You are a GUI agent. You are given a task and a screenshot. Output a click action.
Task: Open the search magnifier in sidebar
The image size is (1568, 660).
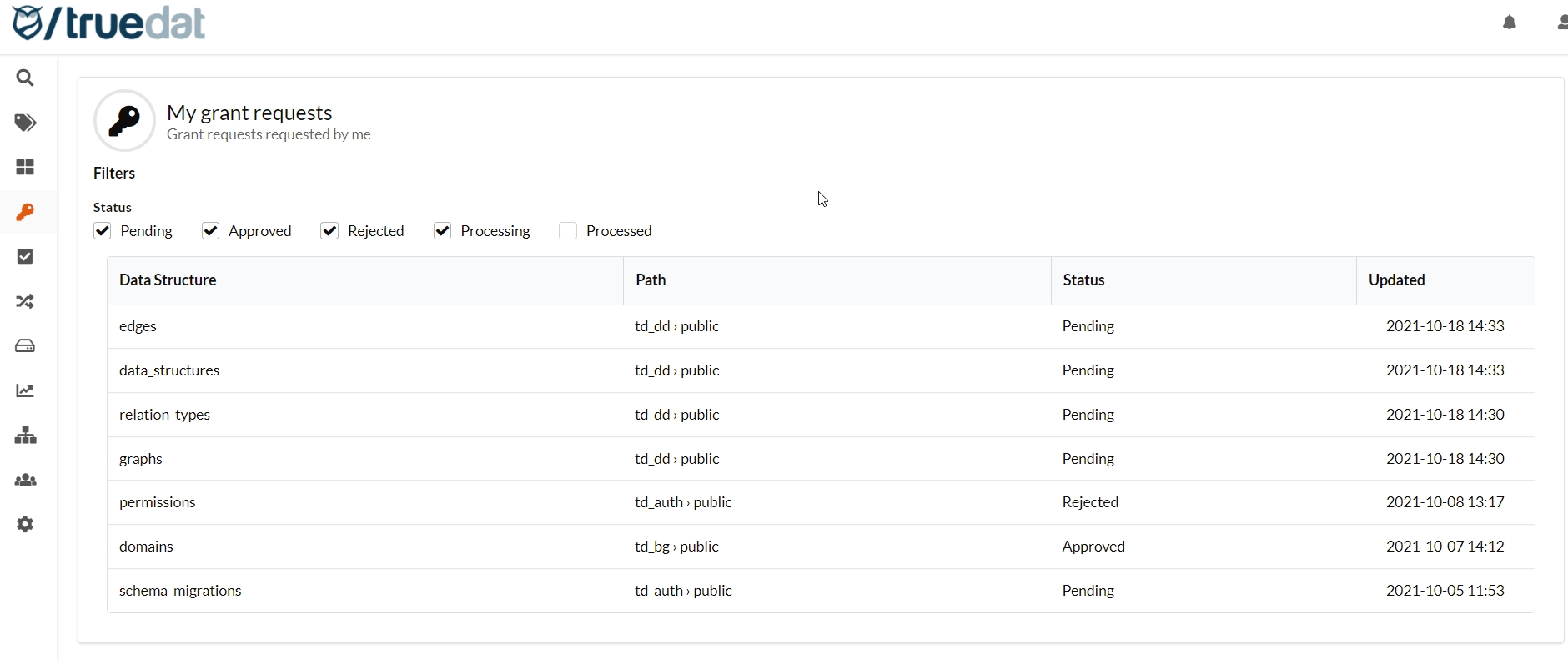click(x=25, y=78)
